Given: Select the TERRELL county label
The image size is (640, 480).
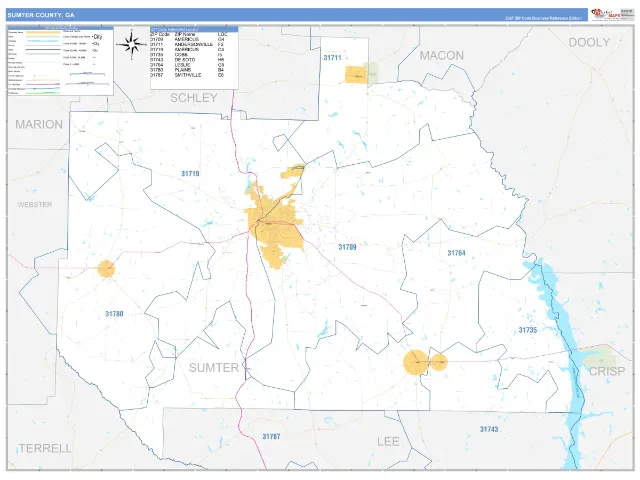Looking at the screenshot, I should point(45,448).
